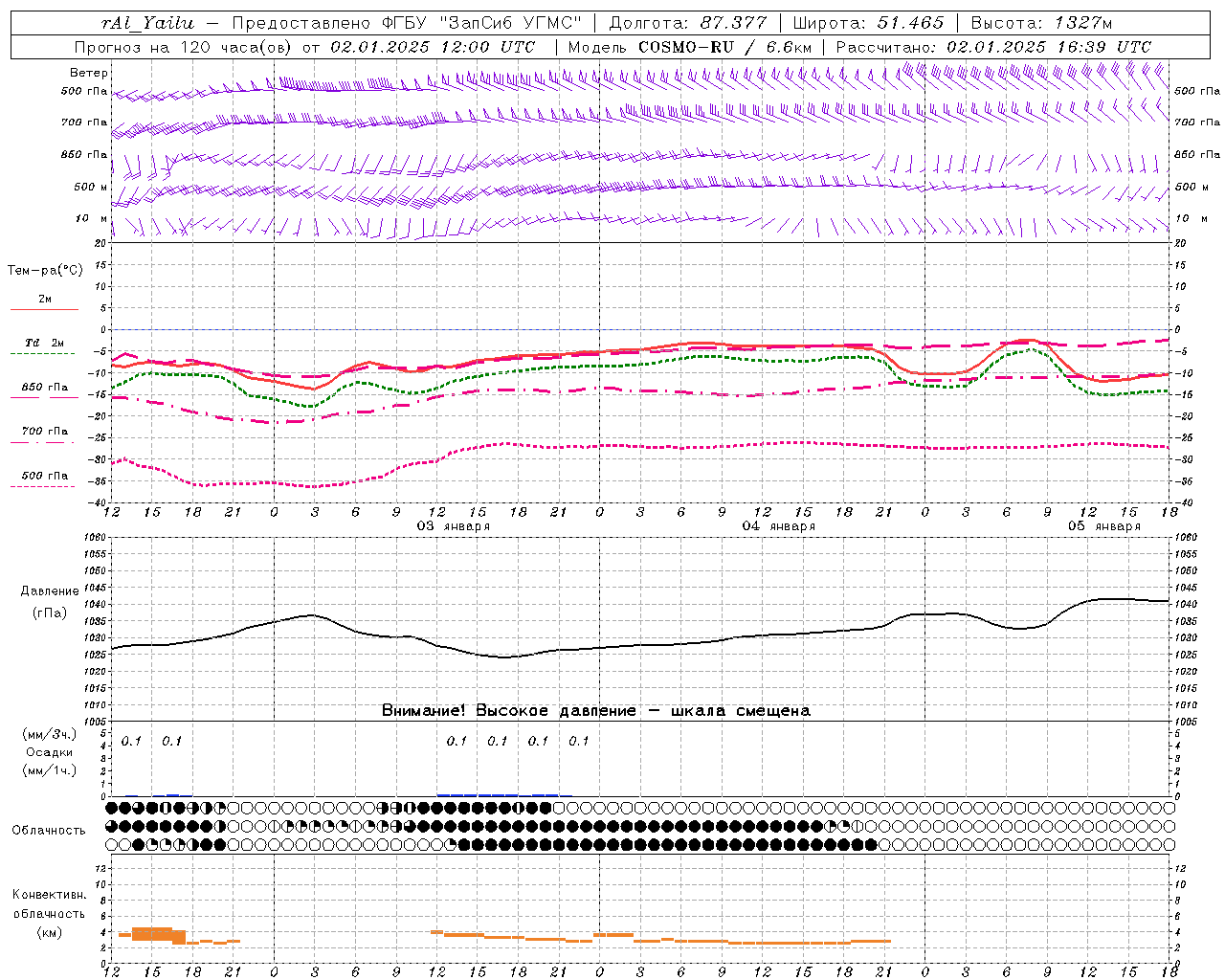
Task: Click the 05 января date label
Action: (1104, 526)
